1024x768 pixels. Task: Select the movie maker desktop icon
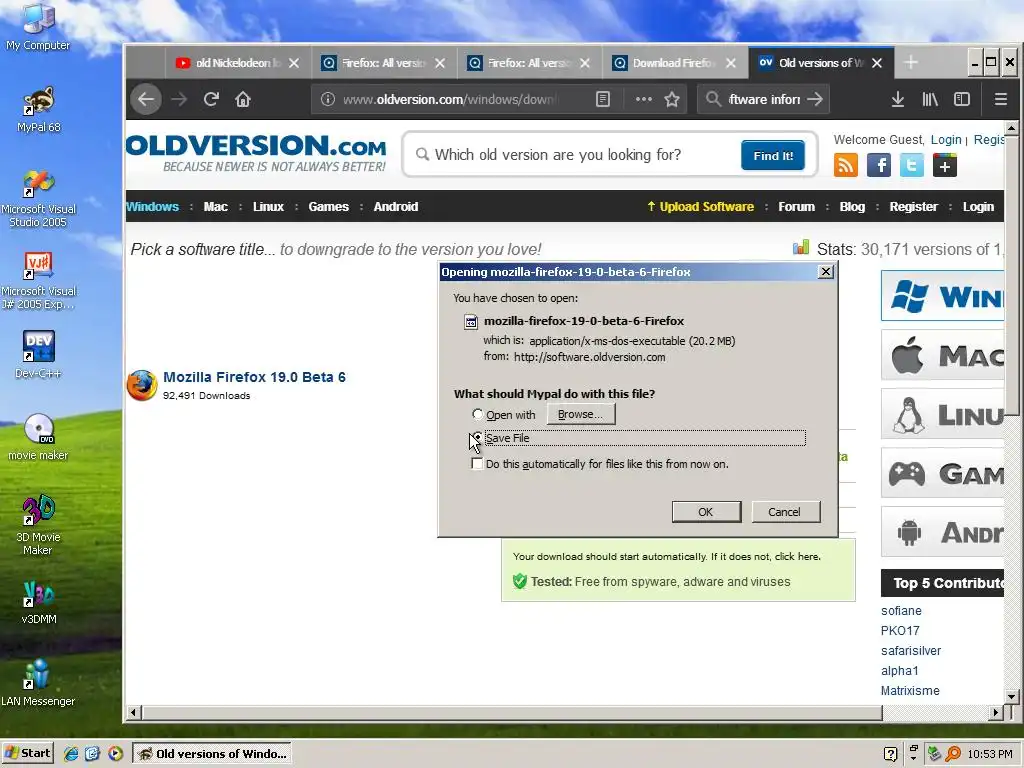coord(39,437)
